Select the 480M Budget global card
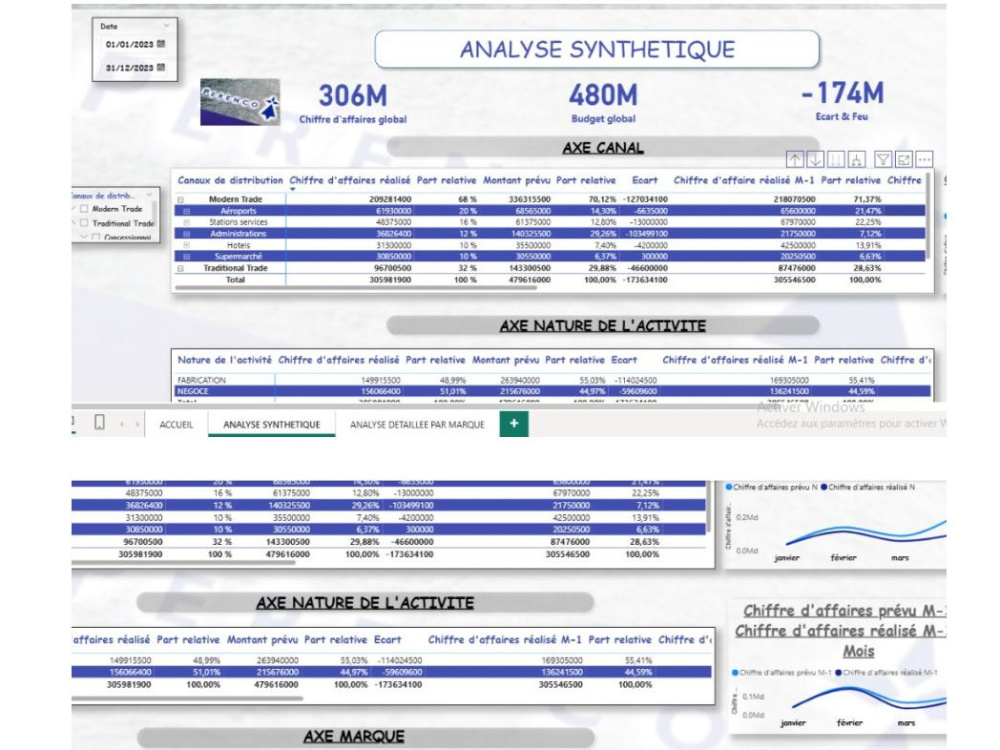 coord(603,102)
